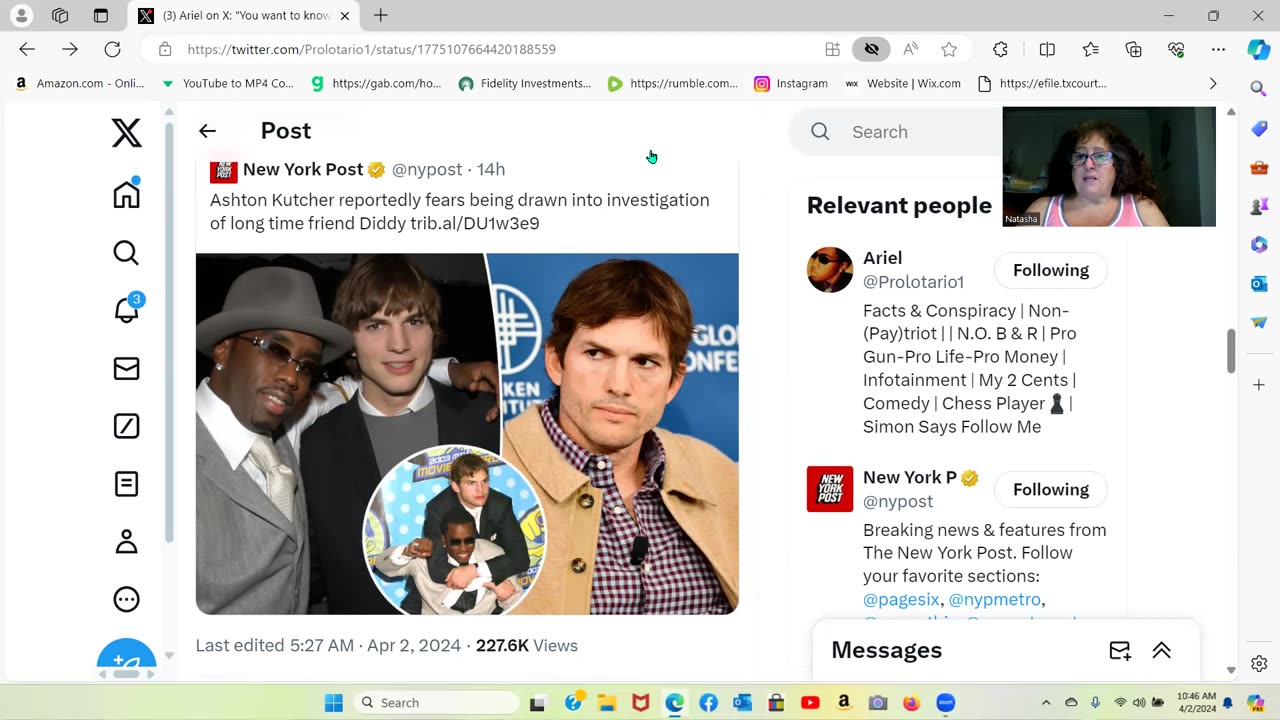Open the browser profile avatar
Screen dimensions: 1280x720
coord(21,15)
